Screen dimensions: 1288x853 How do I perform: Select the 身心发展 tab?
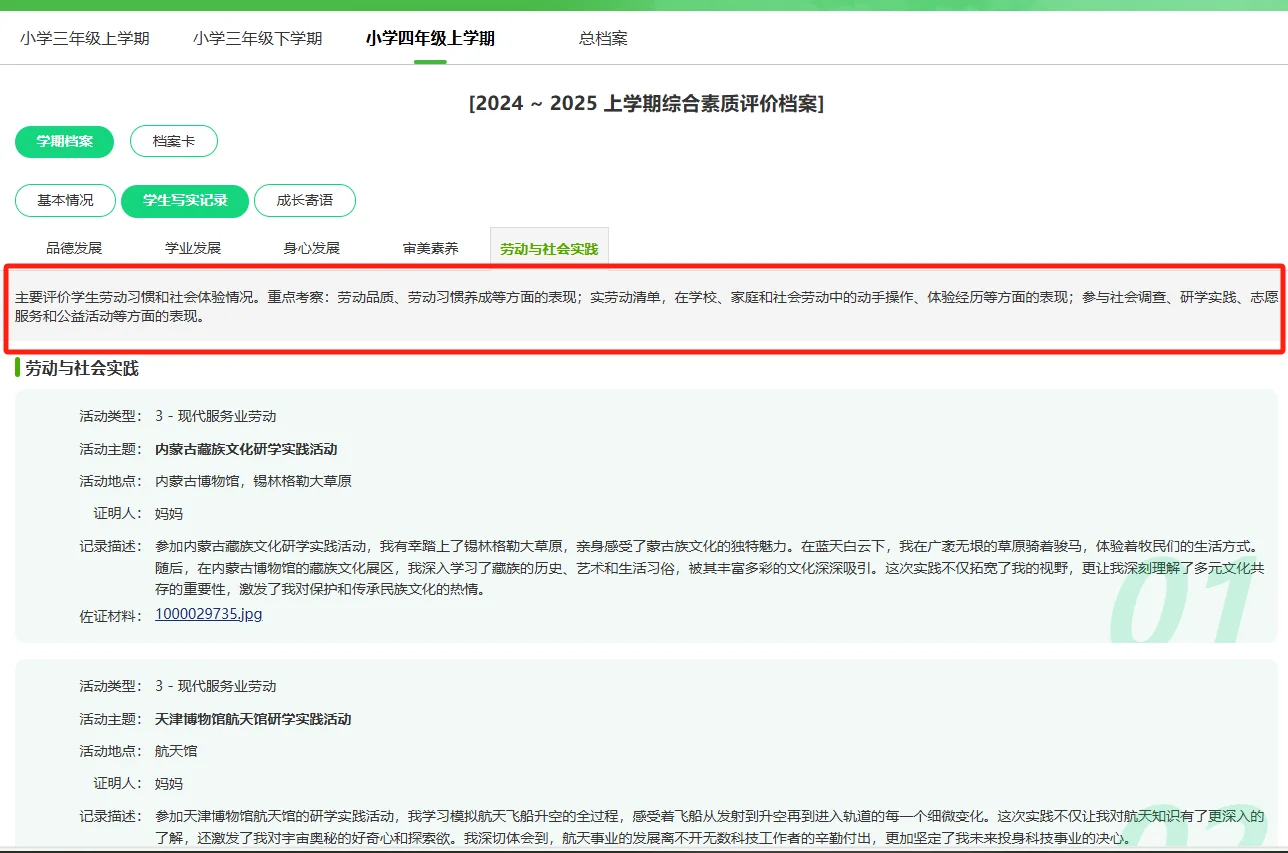click(309, 247)
